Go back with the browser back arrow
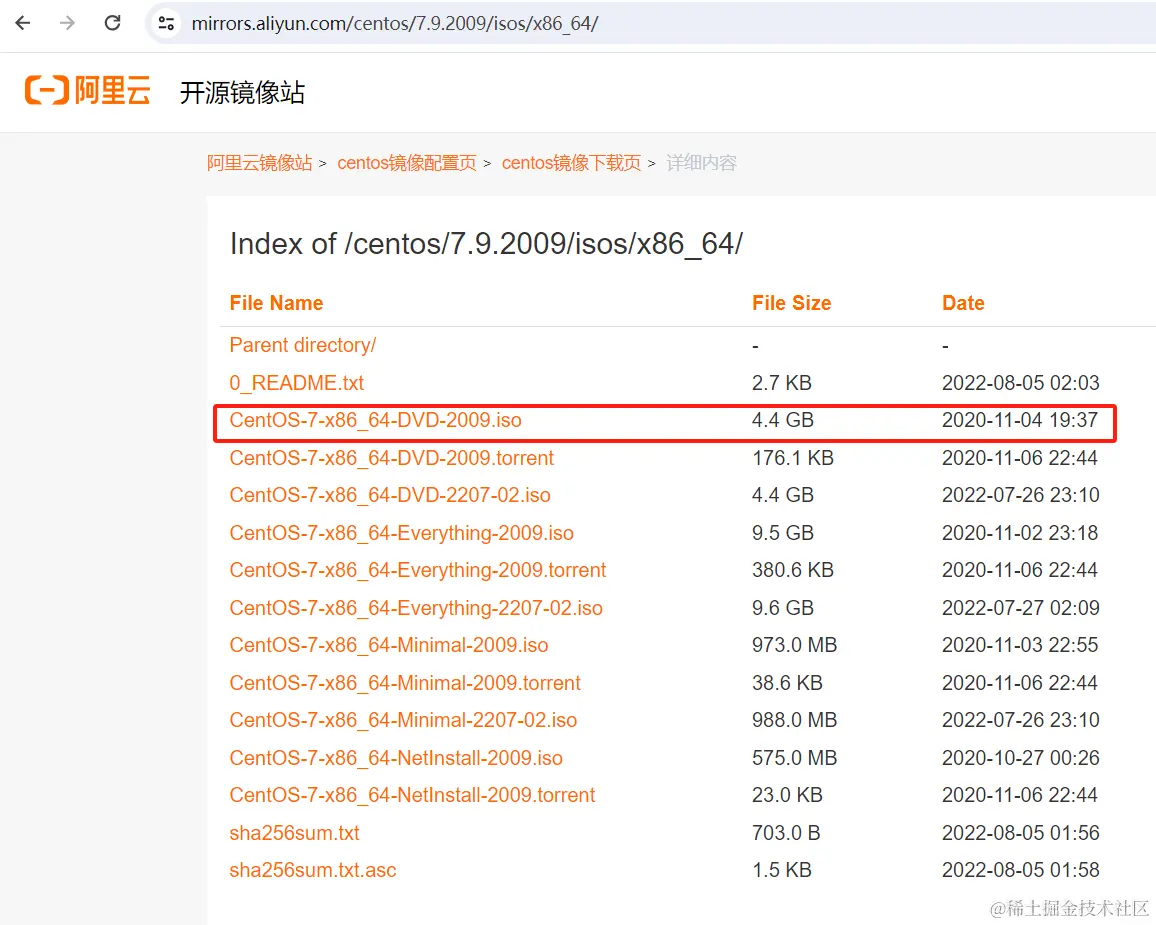 23,23
